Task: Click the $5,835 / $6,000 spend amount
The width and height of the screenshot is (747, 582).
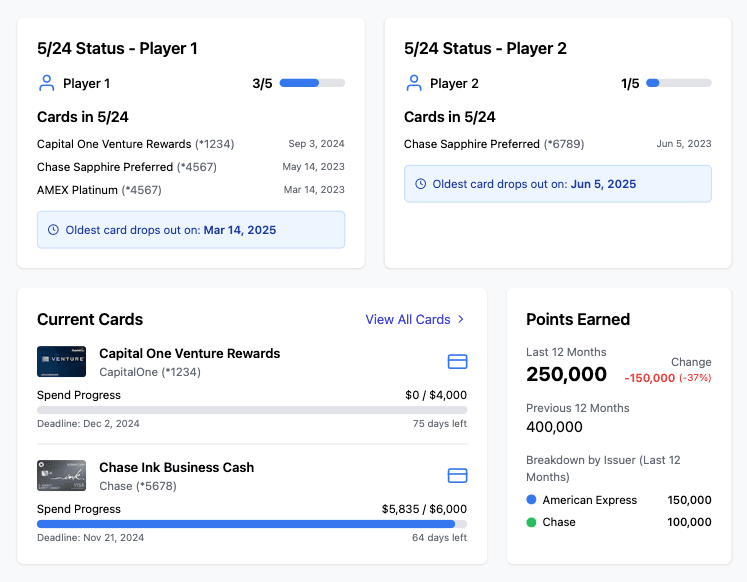Action: (424, 509)
